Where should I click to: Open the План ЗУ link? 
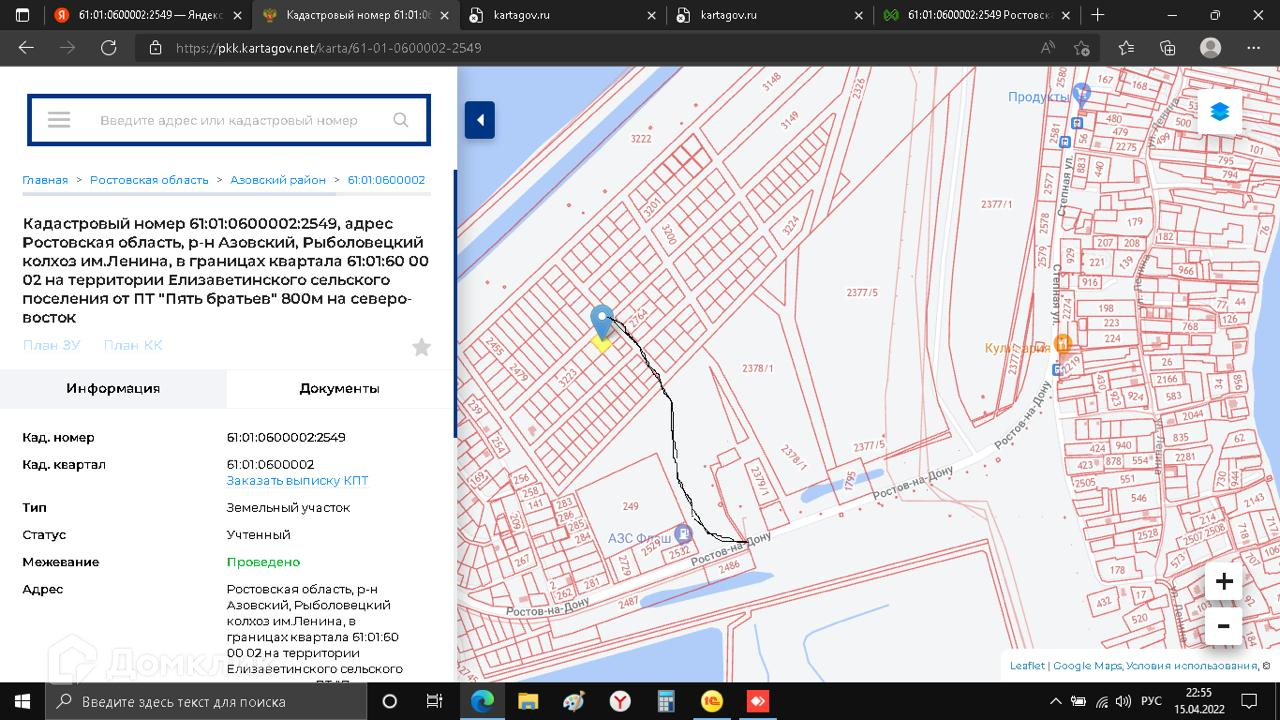pyautogui.click(x=51, y=345)
